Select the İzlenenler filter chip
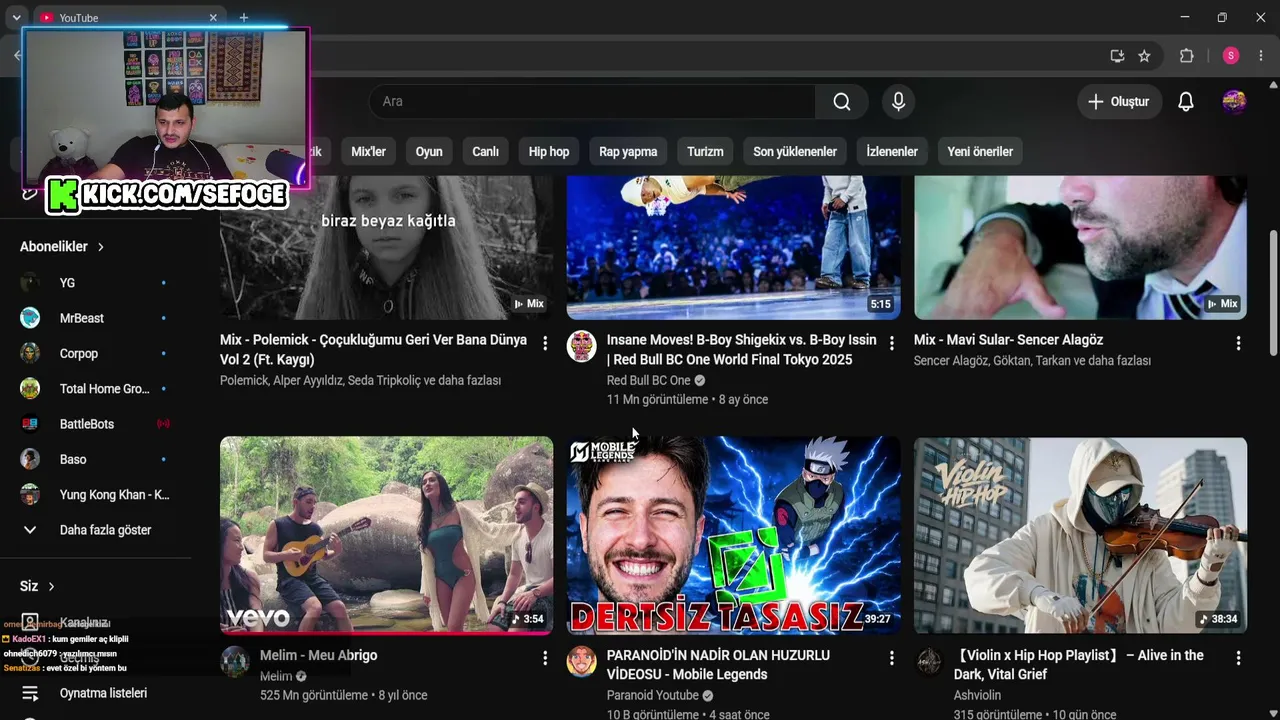1280x720 pixels. click(x=892, y=152)
